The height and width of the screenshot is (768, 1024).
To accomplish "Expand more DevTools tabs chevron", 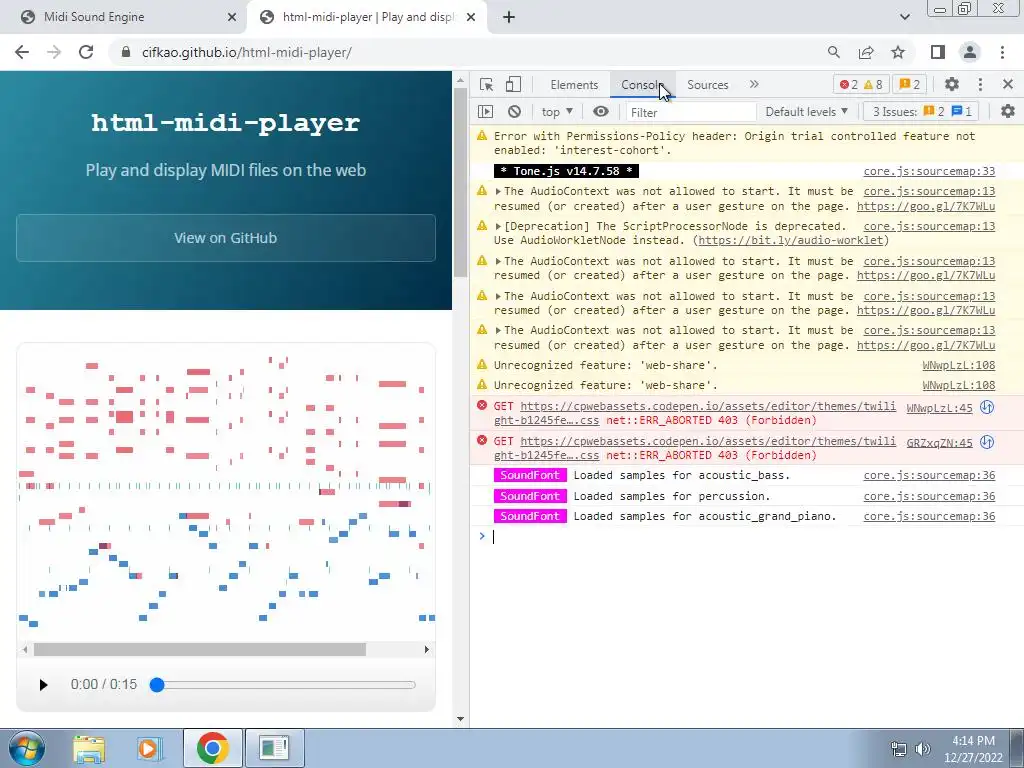I will coord(754,84).
